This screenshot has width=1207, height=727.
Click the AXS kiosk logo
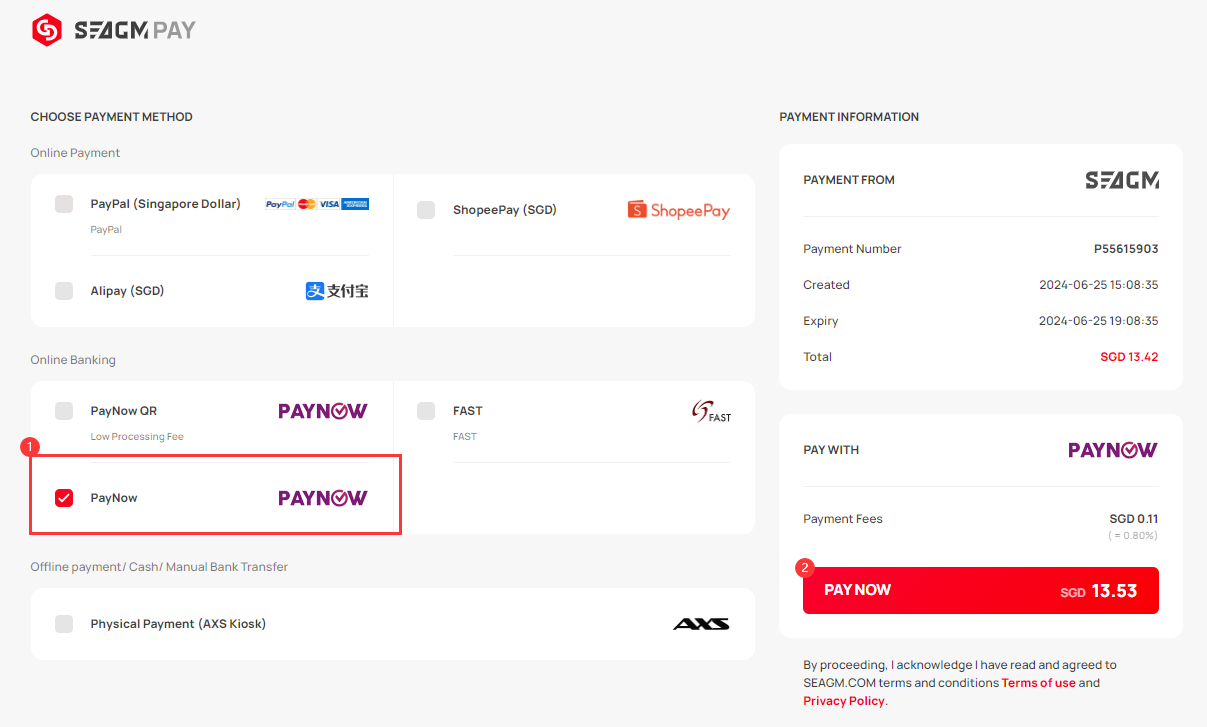click(x=701, y=624)
